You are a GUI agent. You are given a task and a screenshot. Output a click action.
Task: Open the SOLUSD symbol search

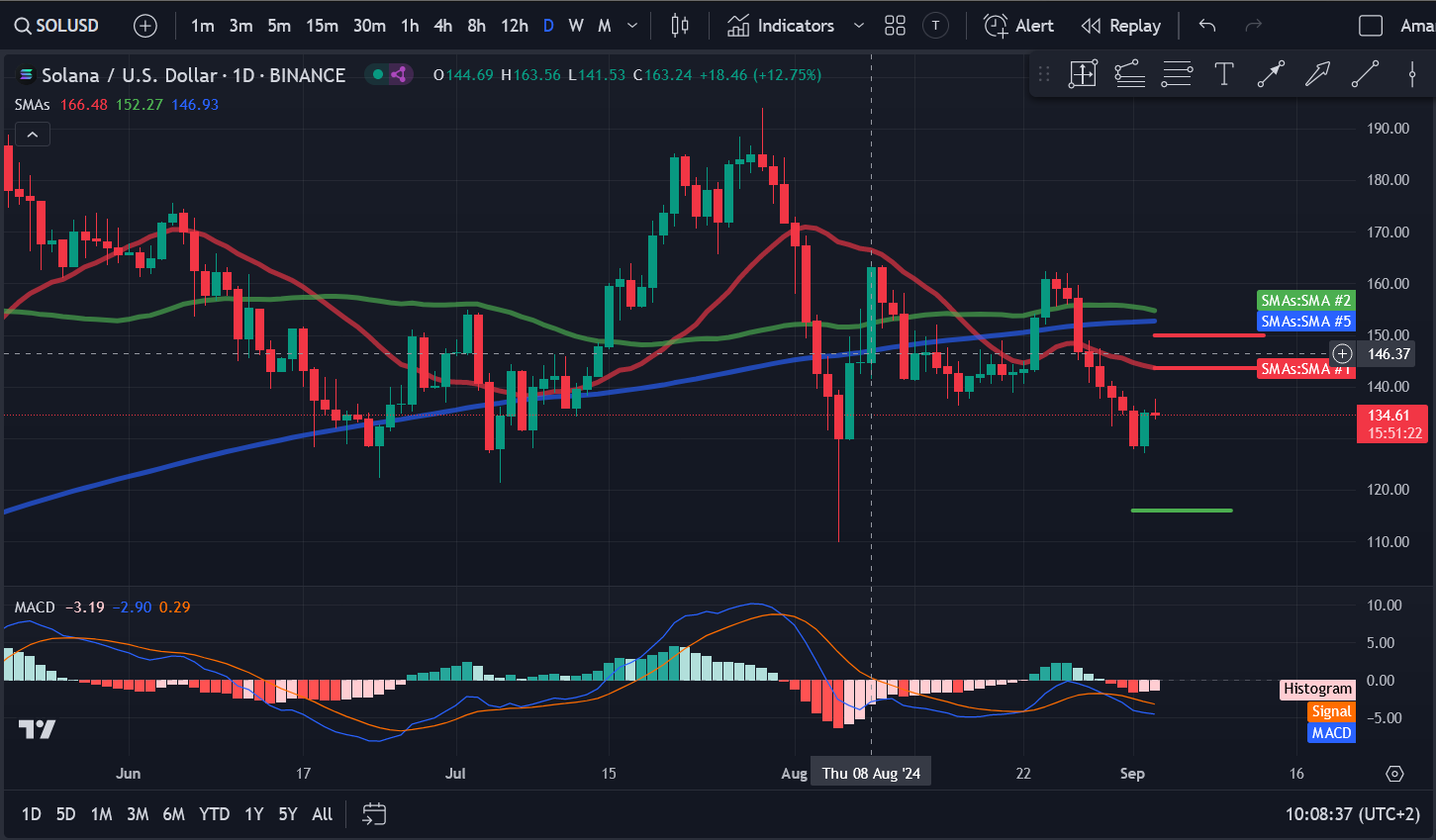[x=57, y=26]
